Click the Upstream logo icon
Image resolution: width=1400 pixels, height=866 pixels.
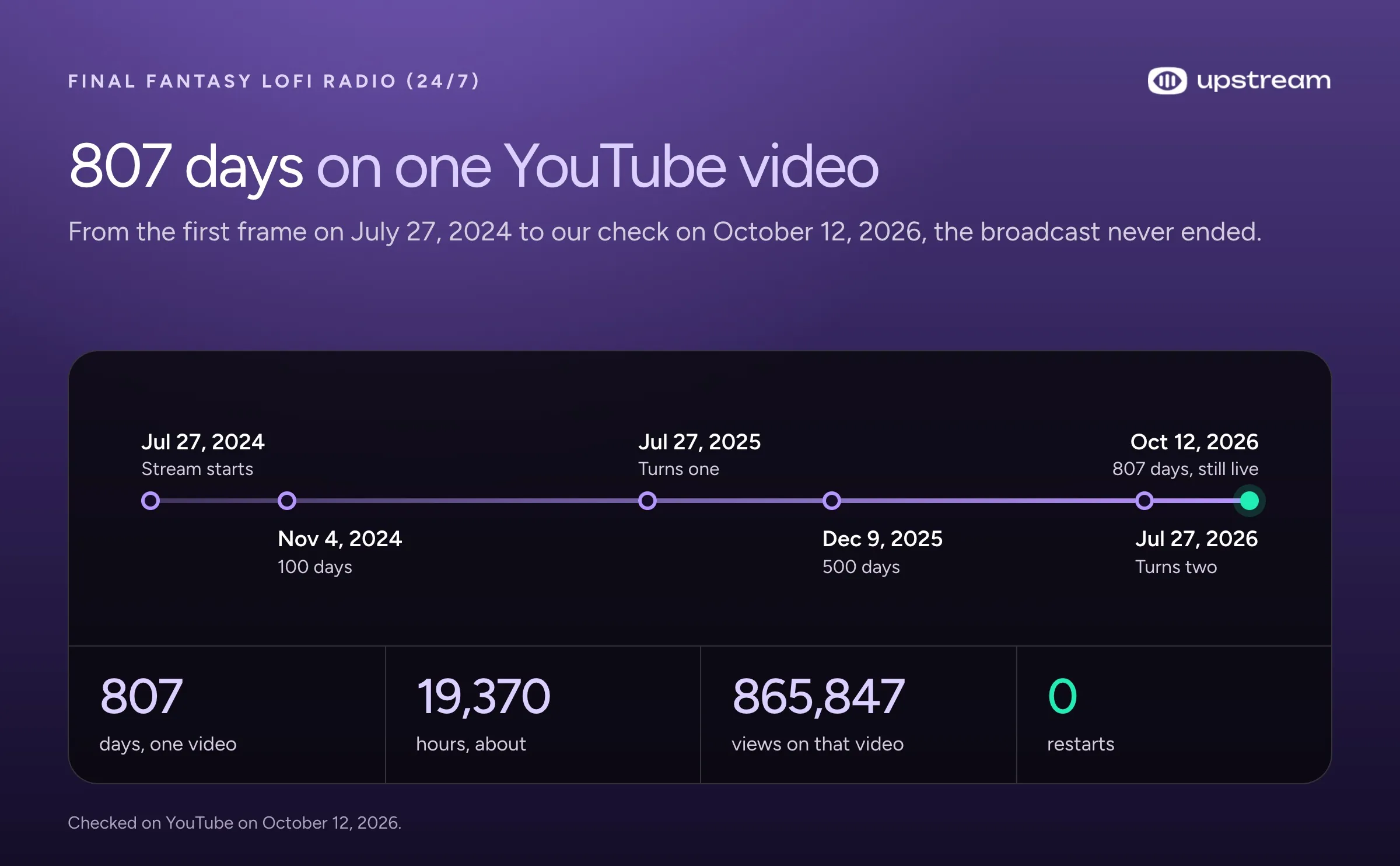[1167, 81]
